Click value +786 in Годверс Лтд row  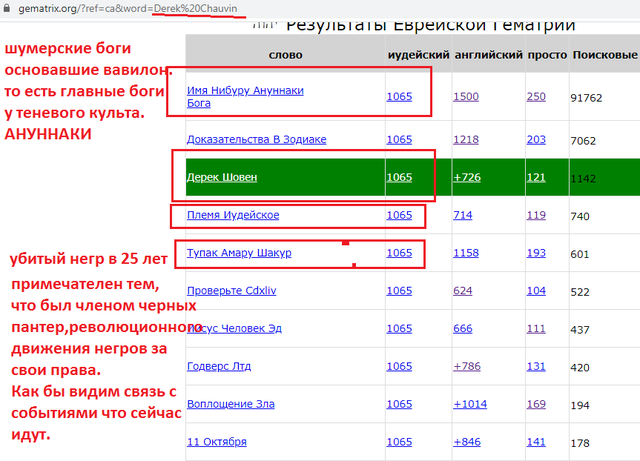point(467,366)
